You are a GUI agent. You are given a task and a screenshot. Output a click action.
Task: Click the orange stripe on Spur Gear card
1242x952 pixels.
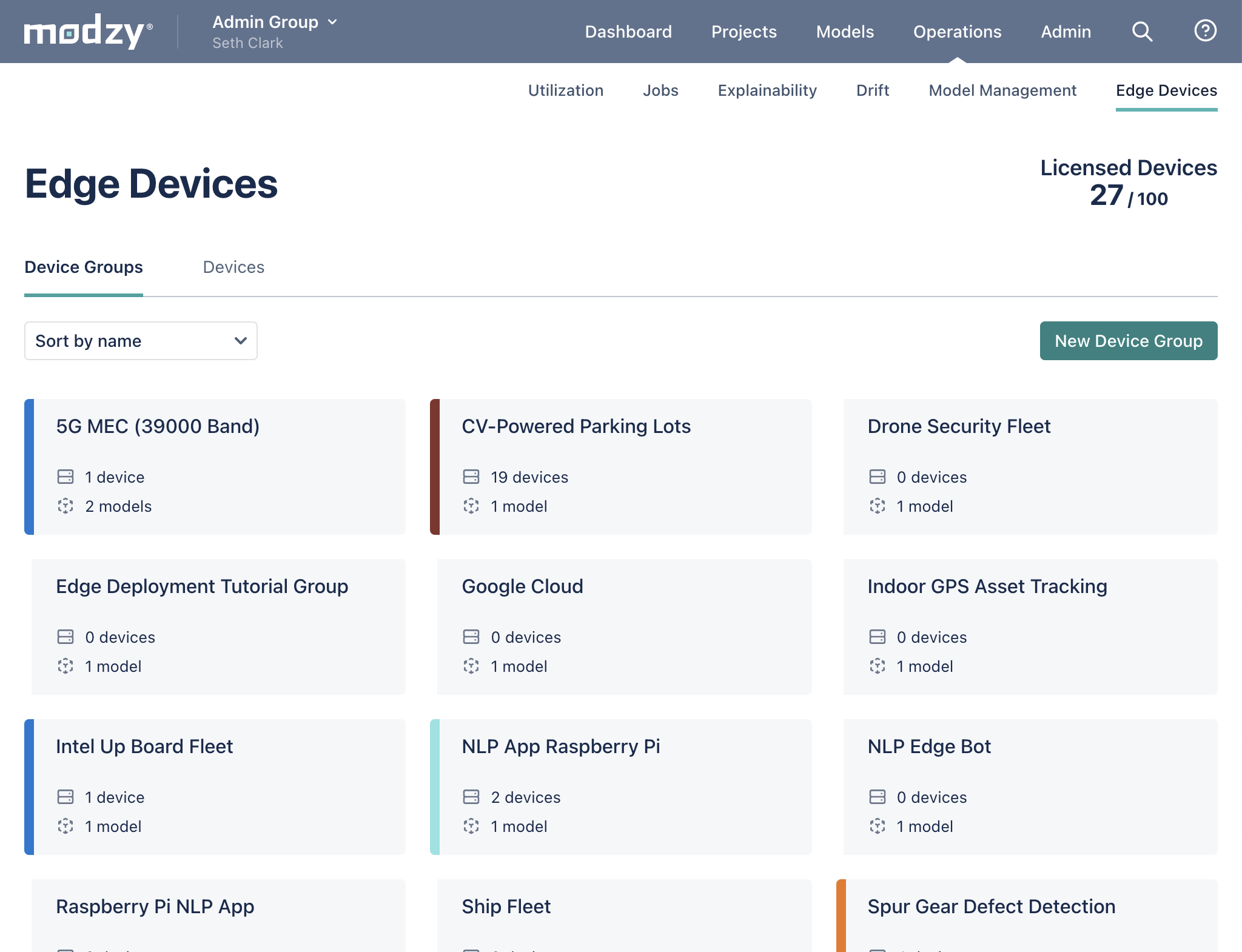(841, 914)
